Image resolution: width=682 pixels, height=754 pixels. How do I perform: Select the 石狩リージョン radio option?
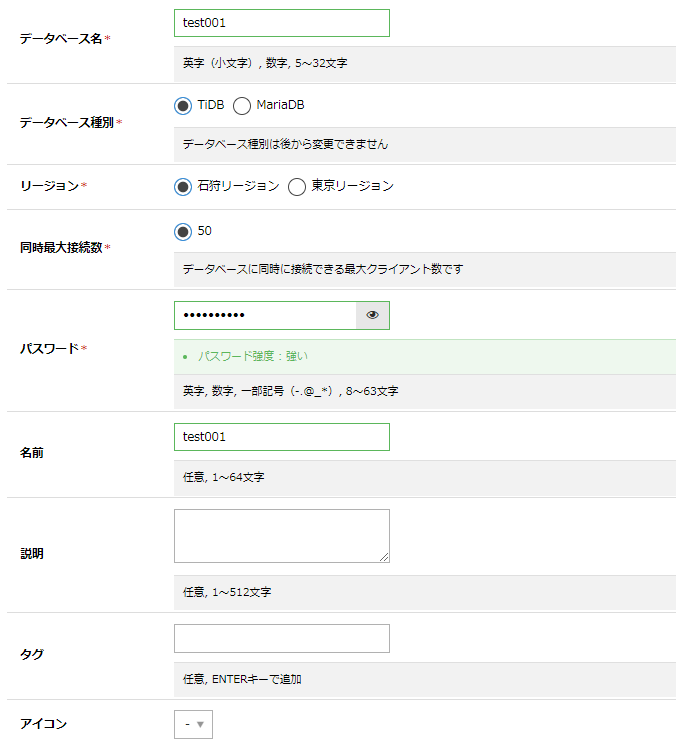(183, 187)
